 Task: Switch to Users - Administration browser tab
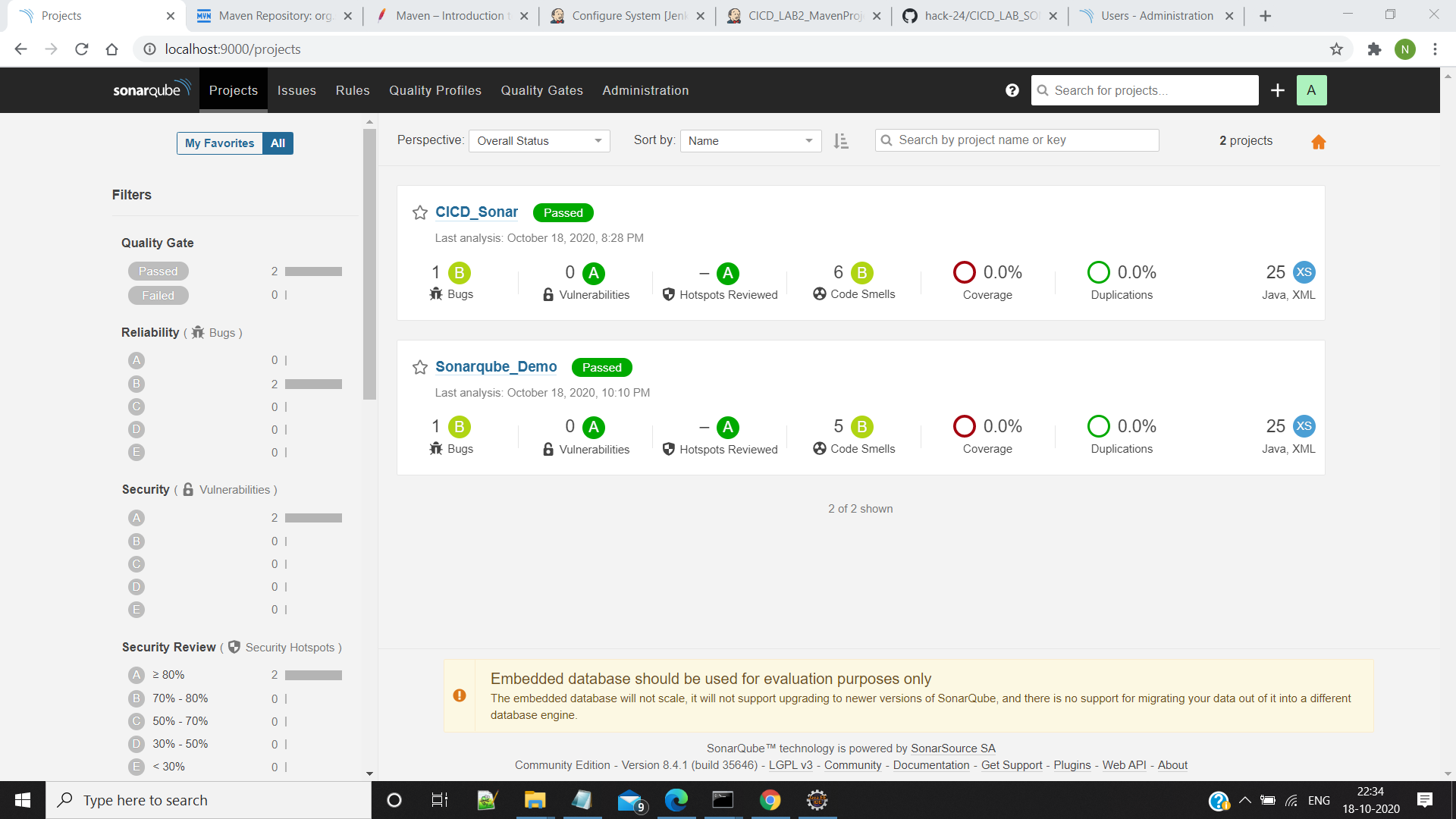pos(1156,16)
